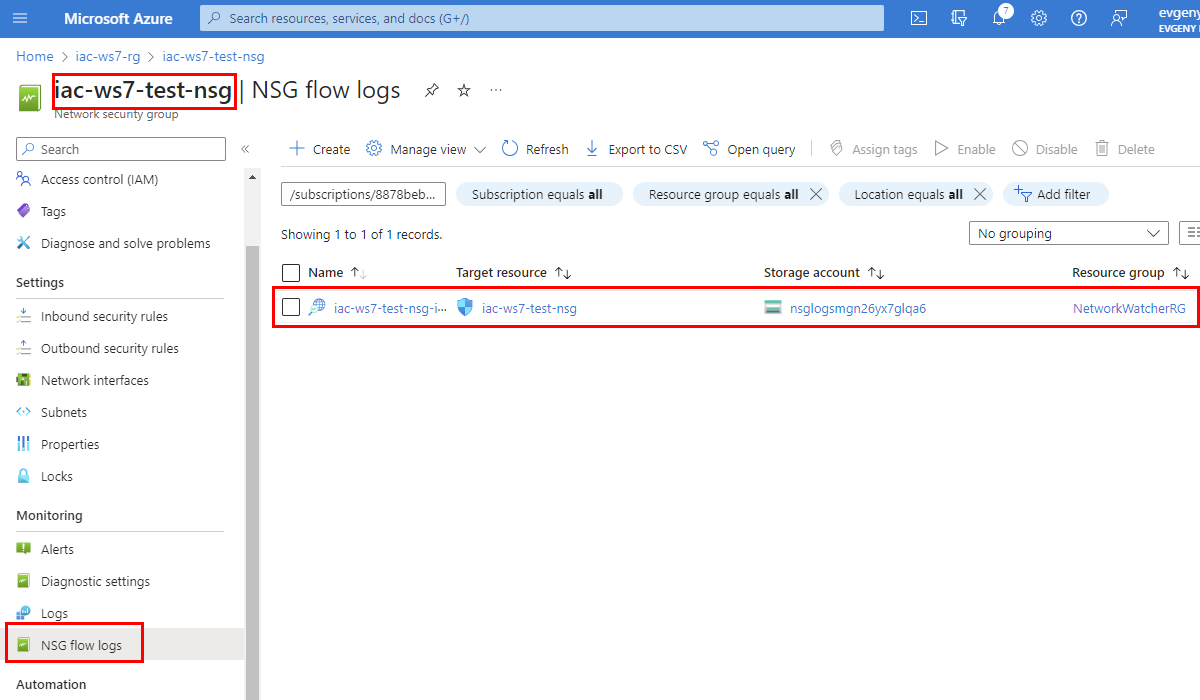Expand the Manage view dropdown
This screenshot has width=1200, height=700.
(x=426, y=149)
